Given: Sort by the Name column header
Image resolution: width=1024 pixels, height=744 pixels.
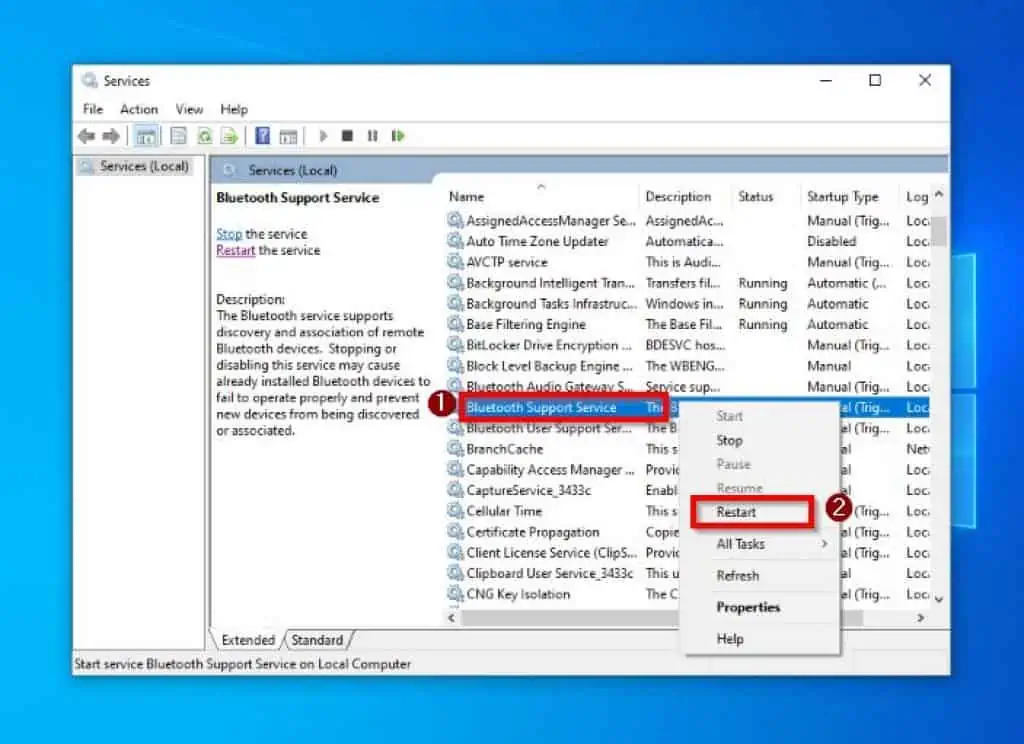Looking at the screenshot, I should [x=541, y=196].
